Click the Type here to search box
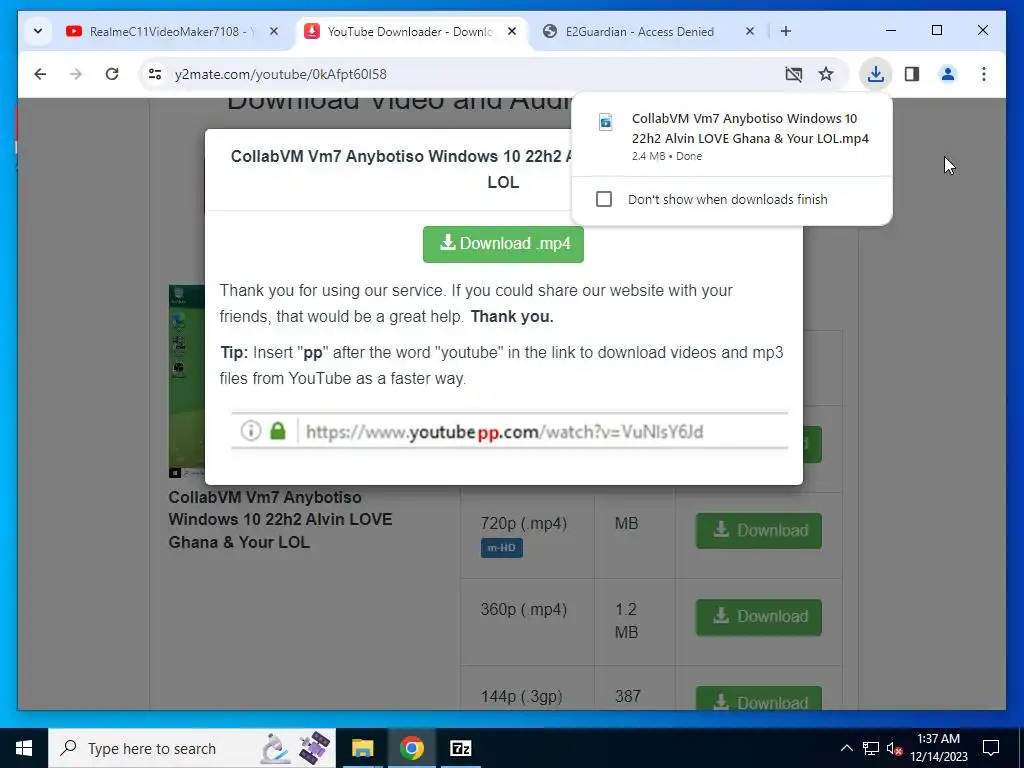Screen dimensions: 1024x768 [192, 748]
